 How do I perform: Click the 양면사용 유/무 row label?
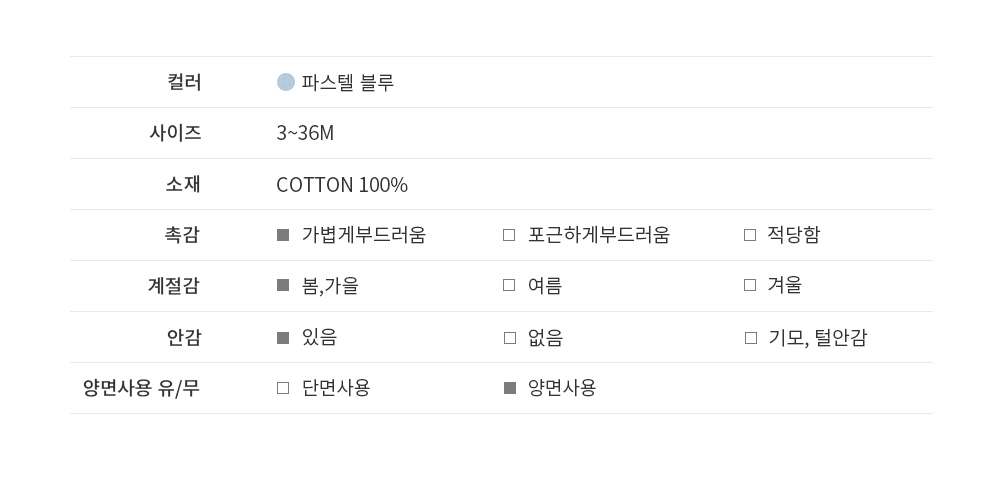(141, 388)
